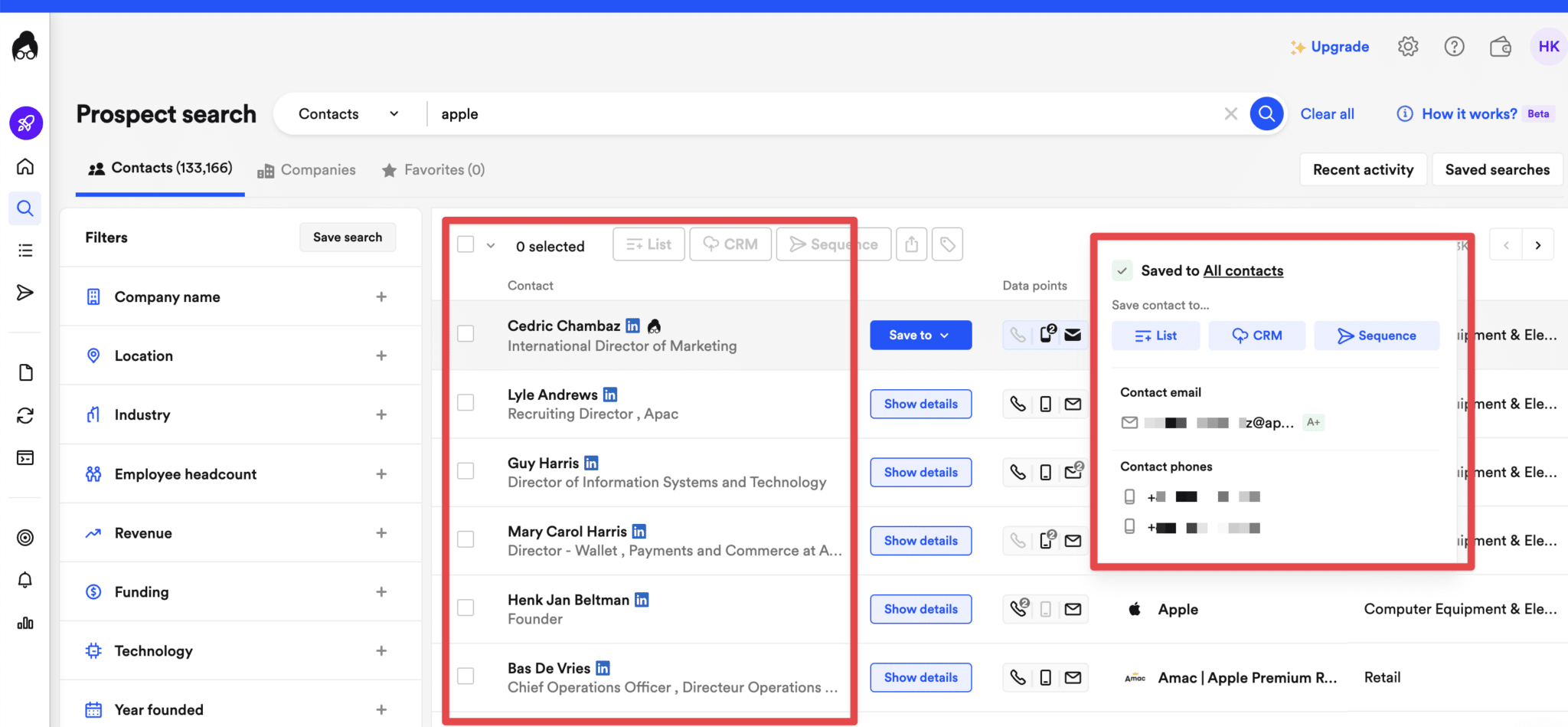Image resolution: width=1568 pixels, height=727 pixels.
Task: Click the Save search button
Action: click(x=347, y=237)
